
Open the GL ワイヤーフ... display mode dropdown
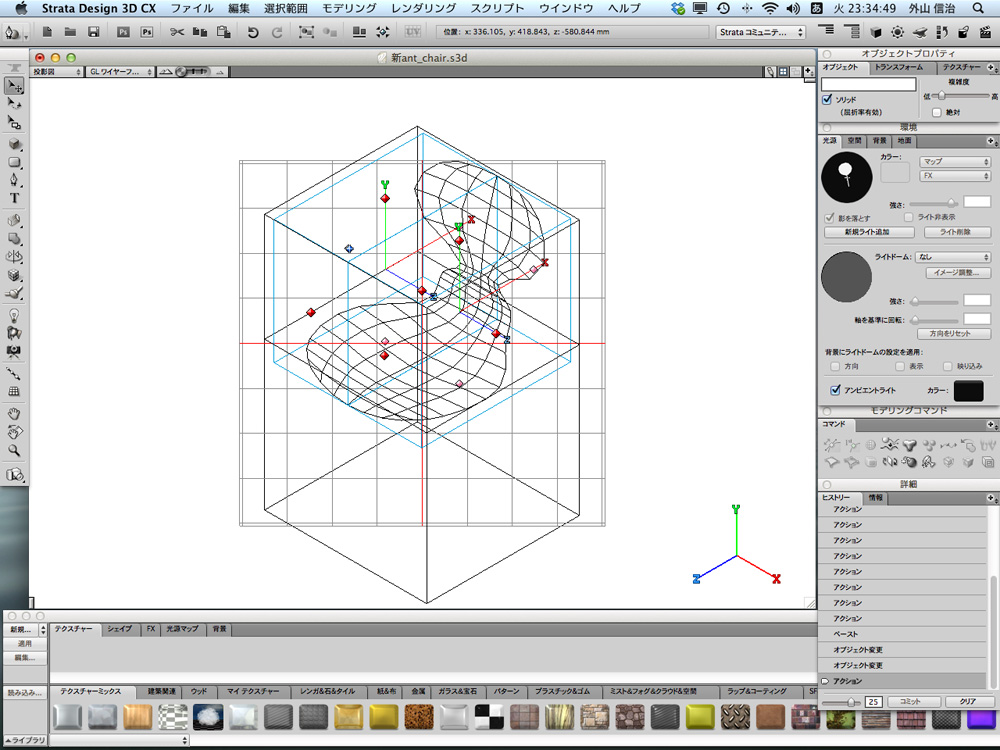(120, 72)
